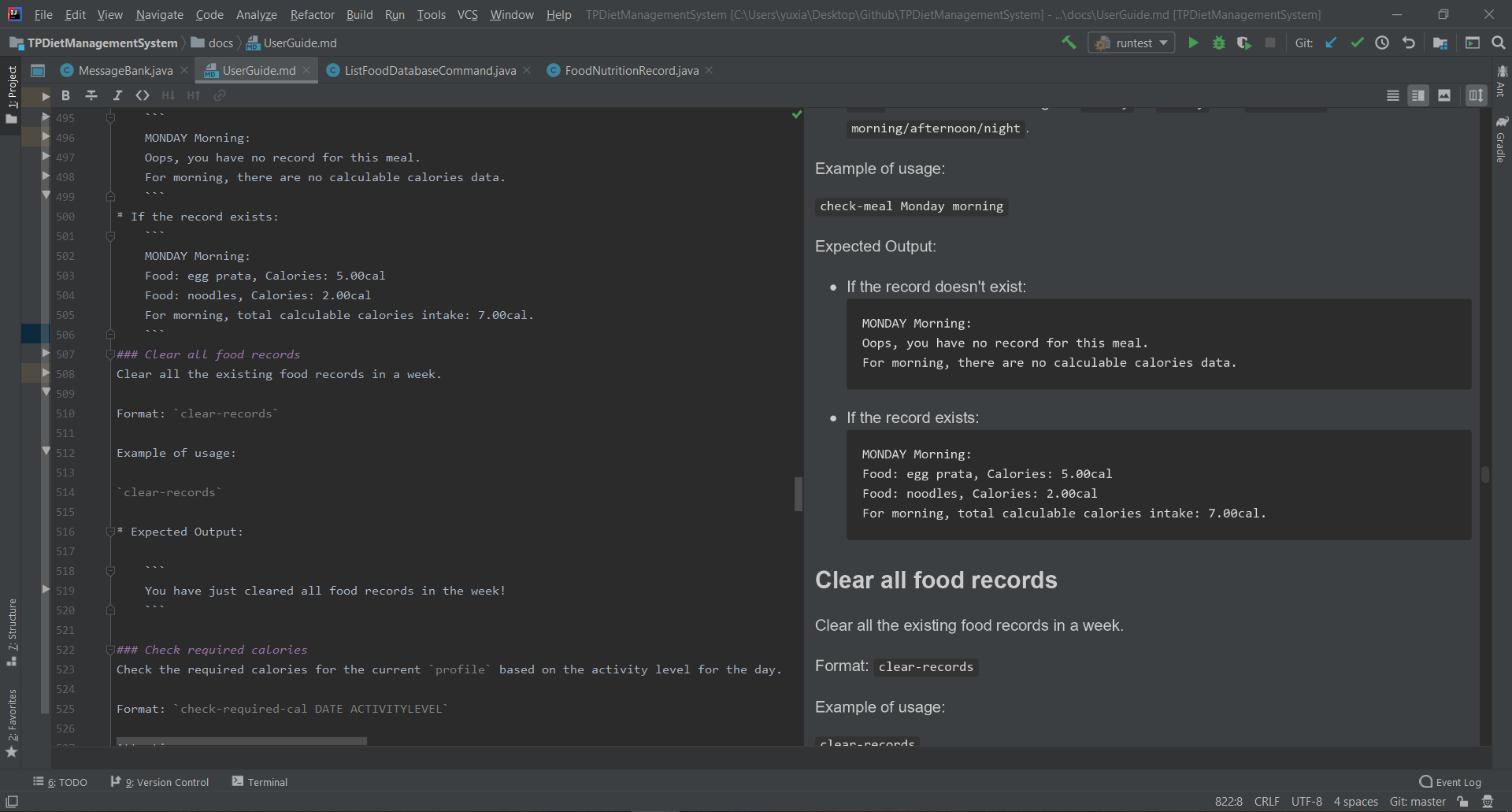Open the Refactor menu
This screenshot has height=812, width=1512.
[312, 14]
